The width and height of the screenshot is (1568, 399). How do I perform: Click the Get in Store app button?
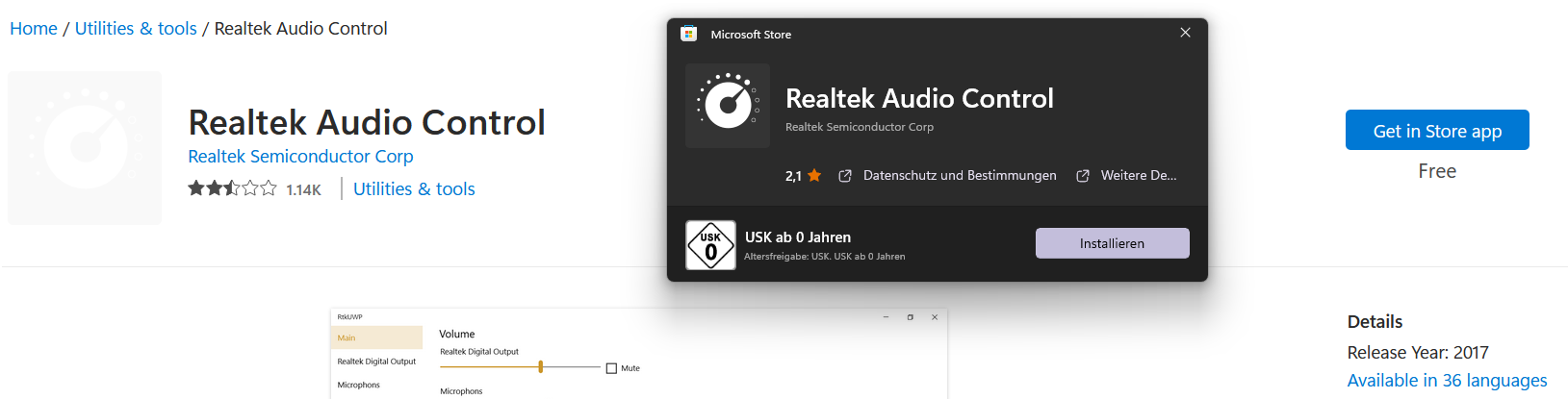(x=1437, y=130)
